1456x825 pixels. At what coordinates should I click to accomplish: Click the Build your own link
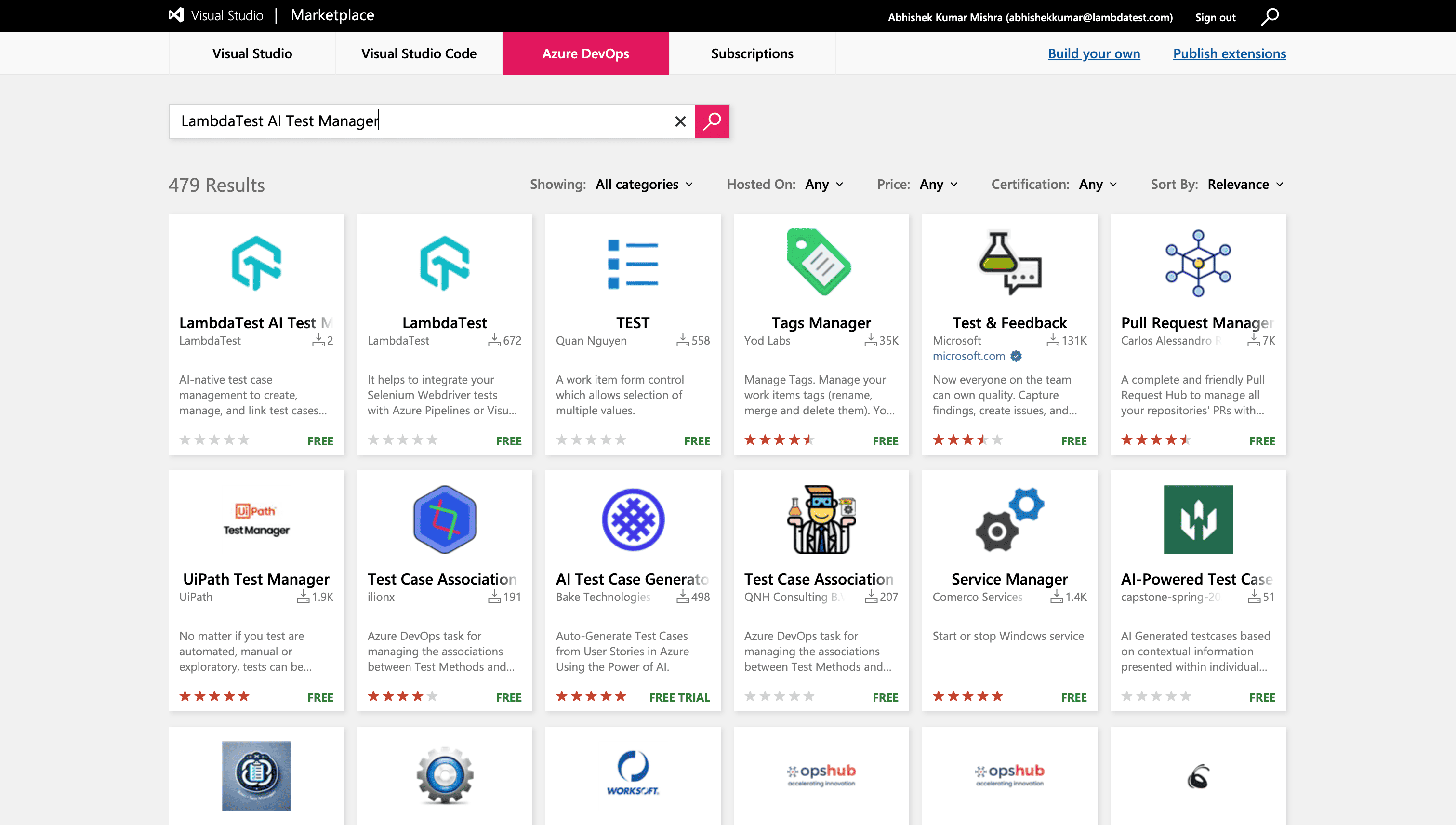tap(1093, 53)
